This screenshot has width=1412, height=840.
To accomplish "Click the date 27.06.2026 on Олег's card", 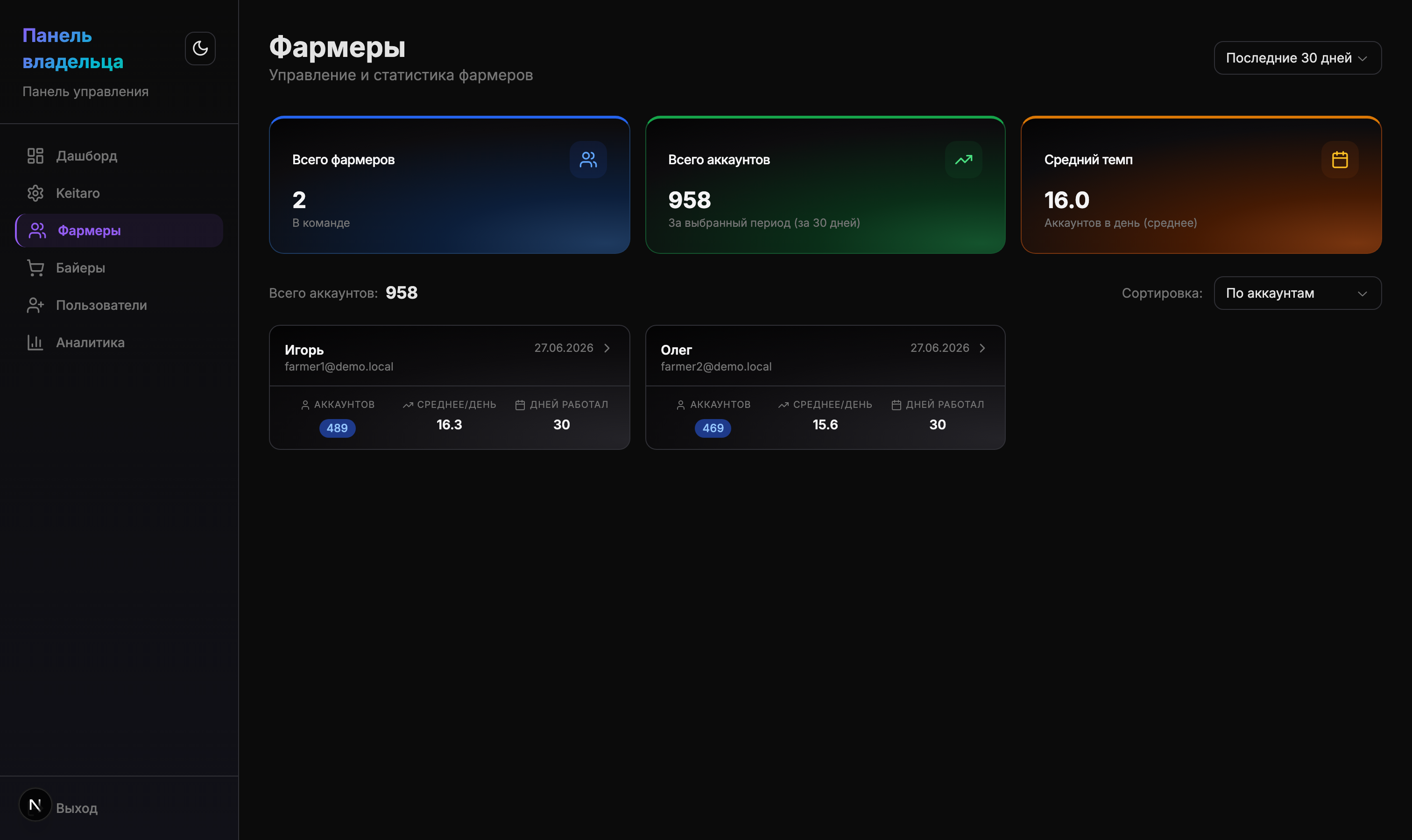I will tap(939, 348).
